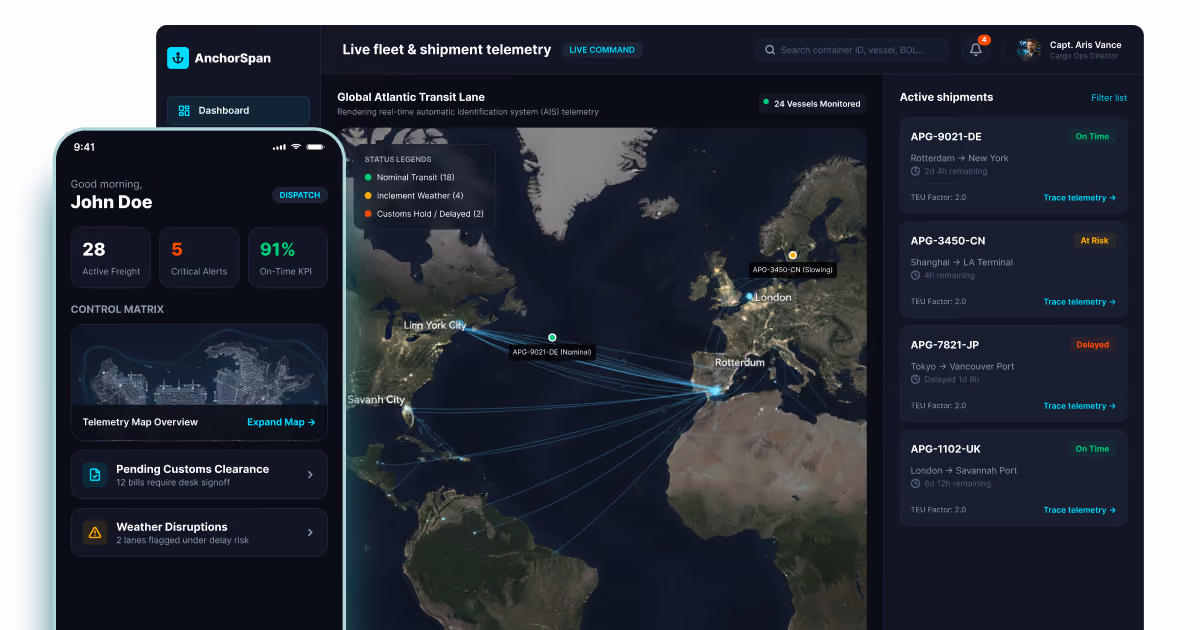Click green vessel marker in the Atlantic
Viewport: 1200px width, 630px height.
point(552,337)
